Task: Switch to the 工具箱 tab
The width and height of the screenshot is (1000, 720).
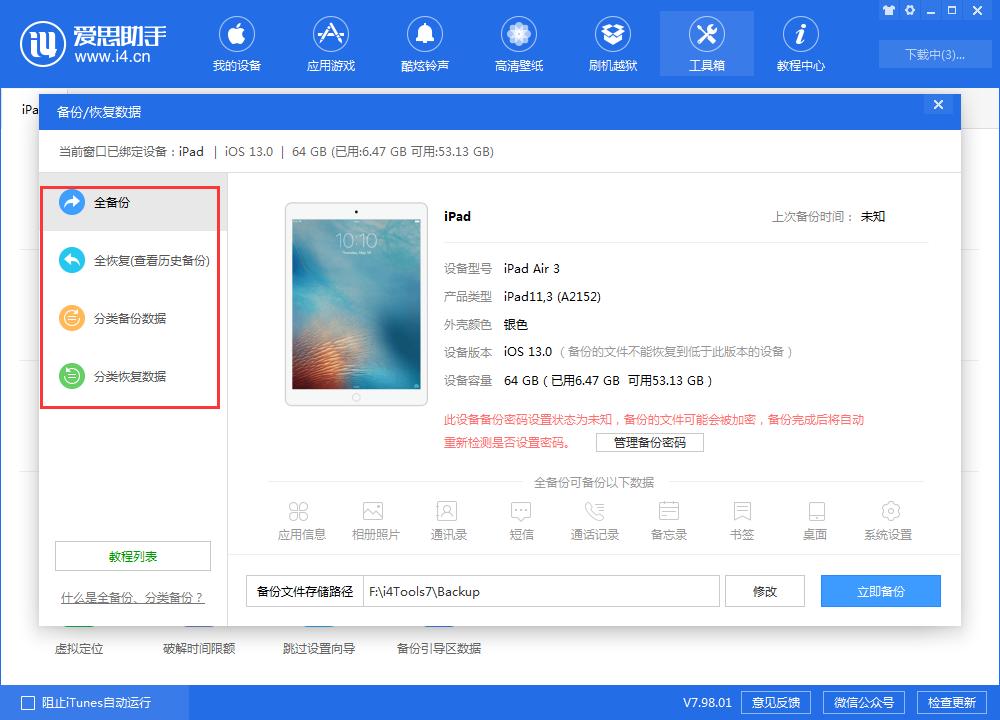Action: pos(706,44)
